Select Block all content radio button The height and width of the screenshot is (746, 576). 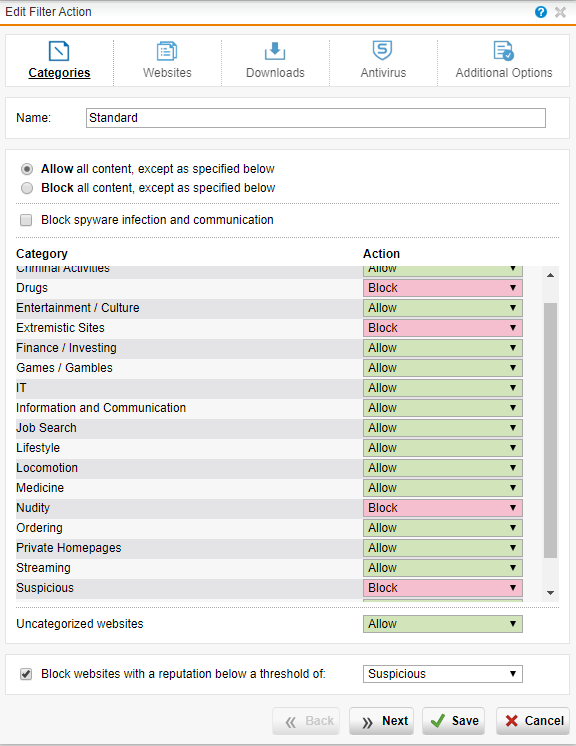pos(27,188)
